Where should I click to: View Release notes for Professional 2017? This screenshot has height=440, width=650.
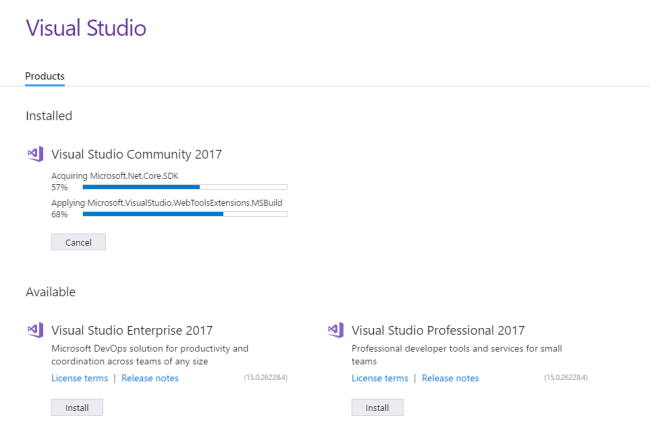[x=450, y=378]
